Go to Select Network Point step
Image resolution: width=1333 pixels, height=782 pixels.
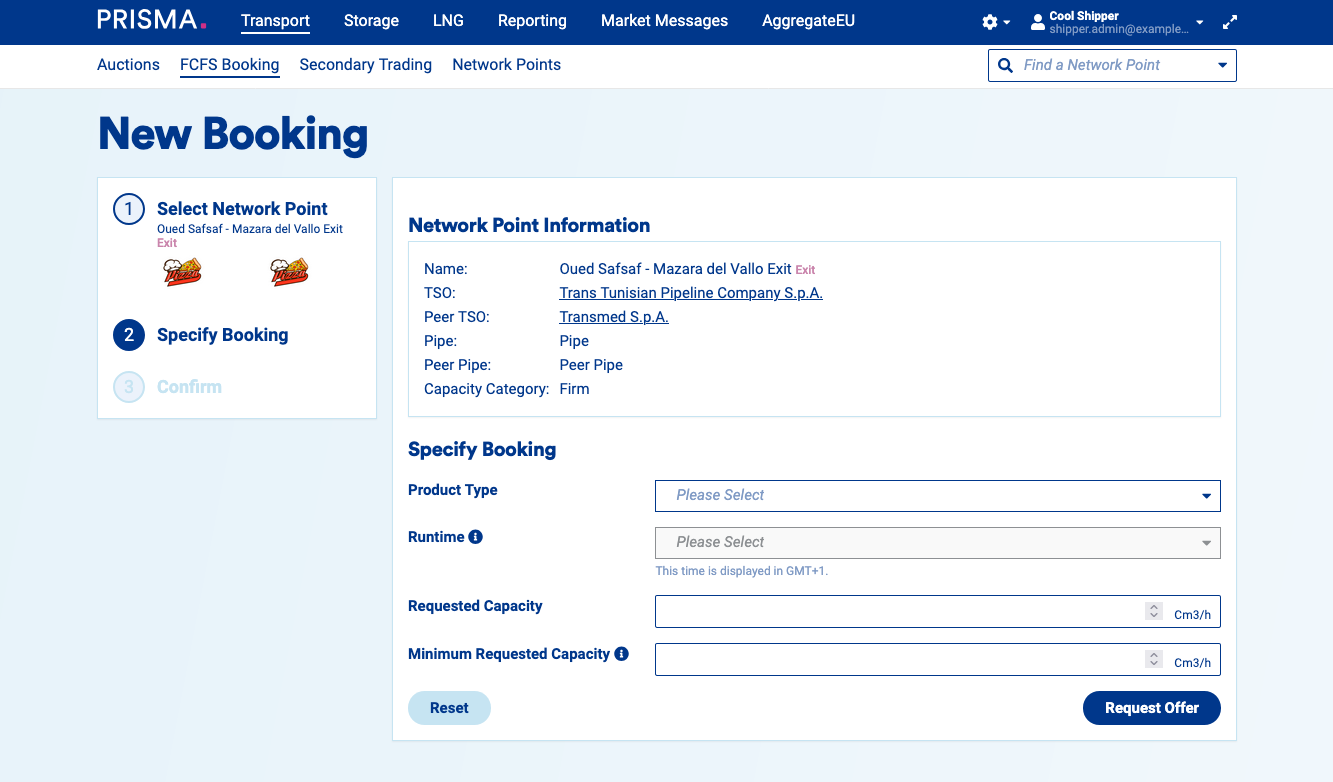[242, 209]
